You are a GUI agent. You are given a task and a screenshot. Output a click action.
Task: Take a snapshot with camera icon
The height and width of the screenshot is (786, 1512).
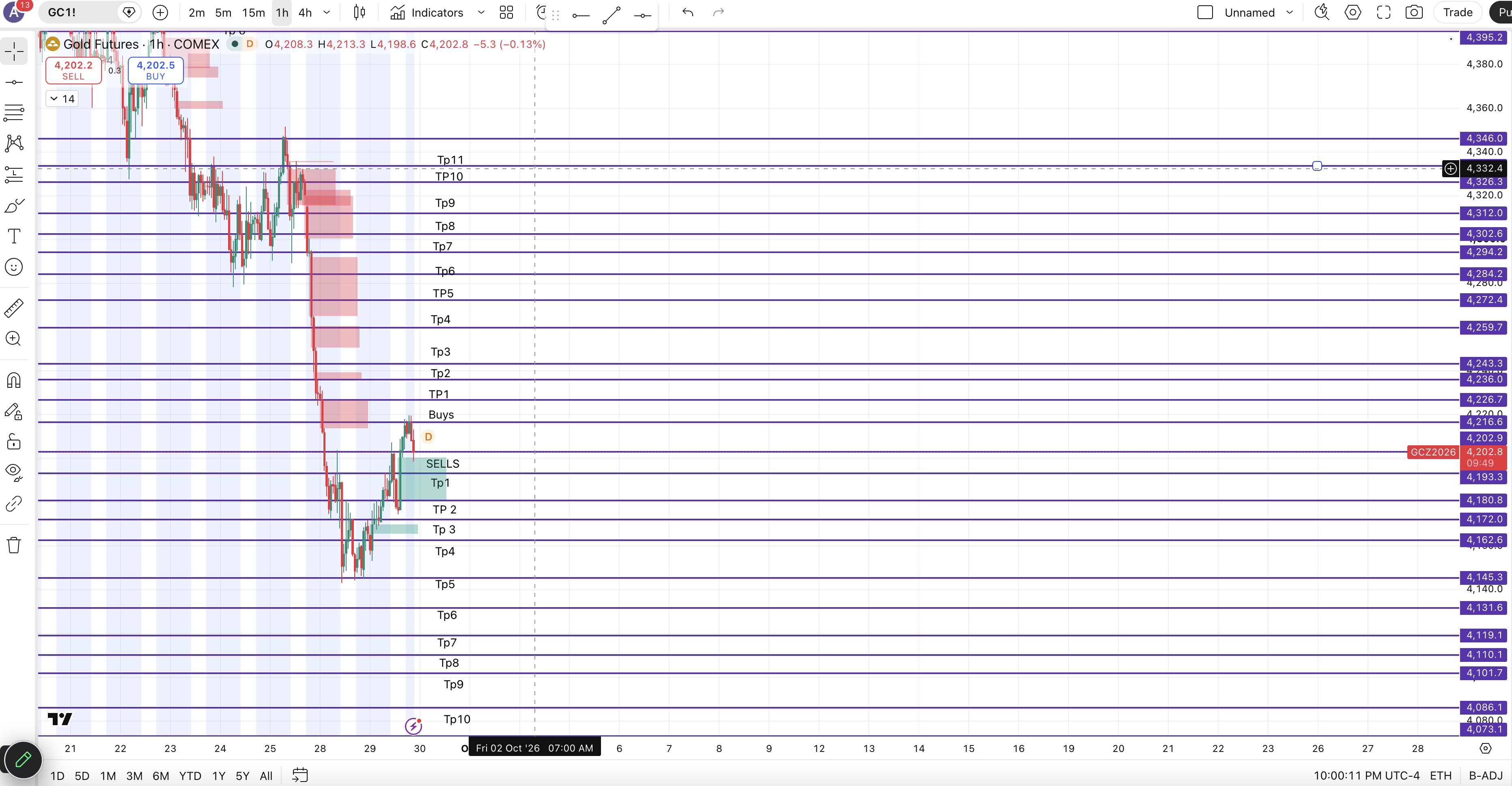pos(1413,12)
